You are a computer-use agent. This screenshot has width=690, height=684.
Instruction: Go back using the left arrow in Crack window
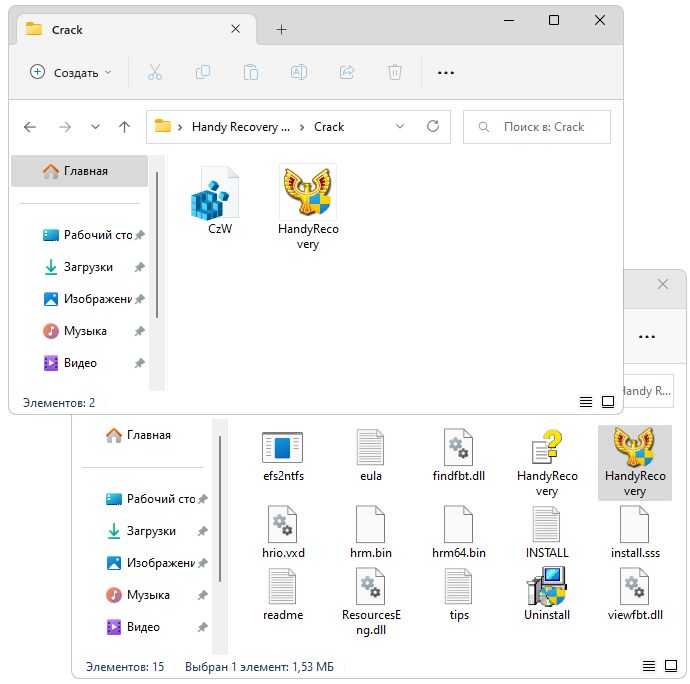(x=30, y=127)
